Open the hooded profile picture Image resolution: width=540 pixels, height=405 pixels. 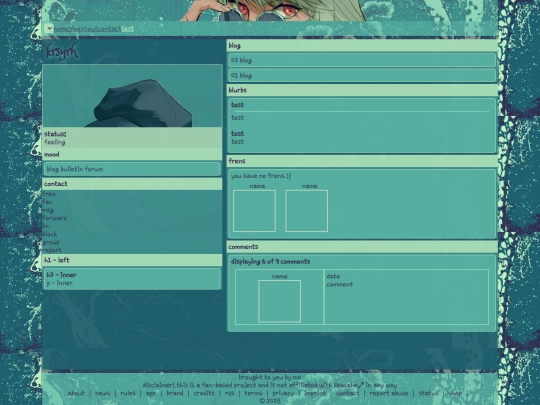coord(132,96)
